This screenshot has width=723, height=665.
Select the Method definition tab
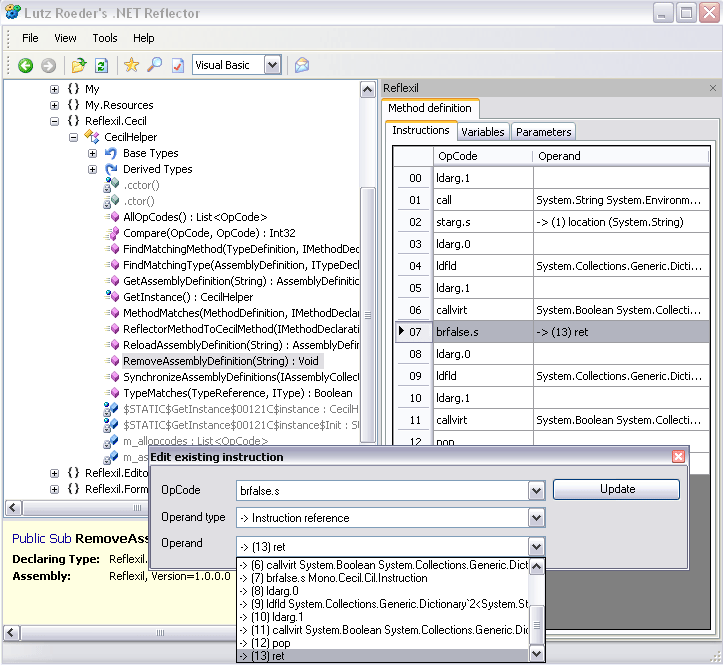coord(430,108)
